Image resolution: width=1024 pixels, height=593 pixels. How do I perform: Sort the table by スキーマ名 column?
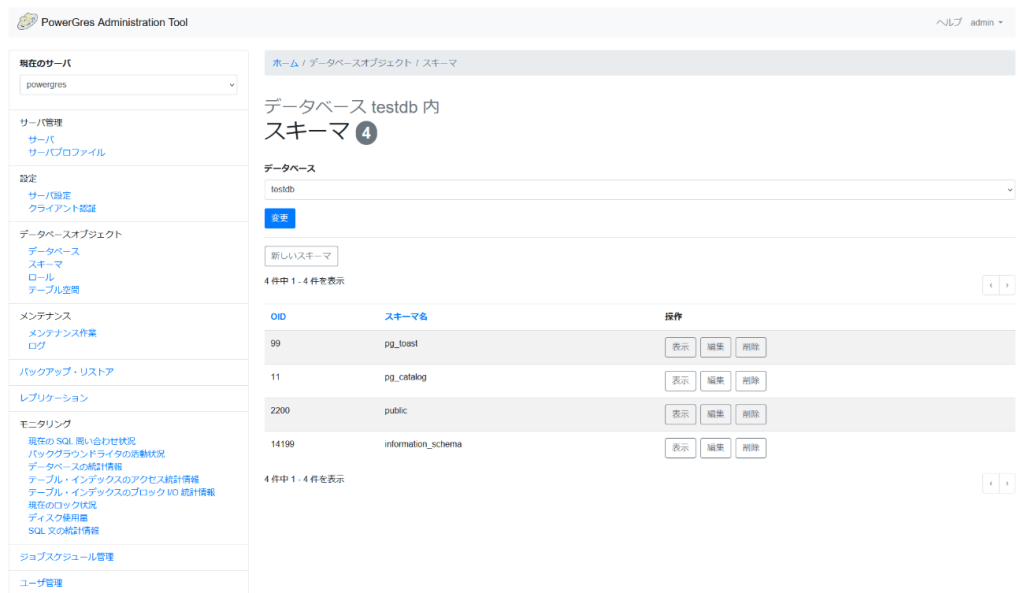tap(406, 317)
